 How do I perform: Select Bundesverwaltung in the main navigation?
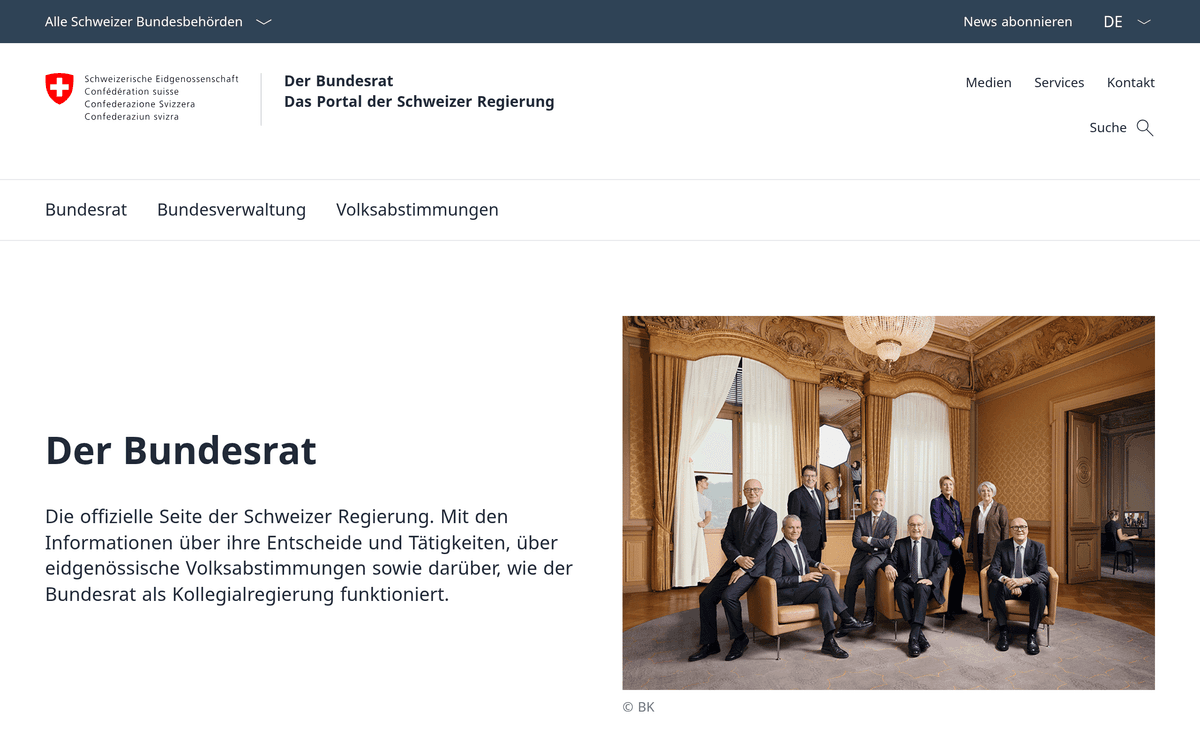231,210
